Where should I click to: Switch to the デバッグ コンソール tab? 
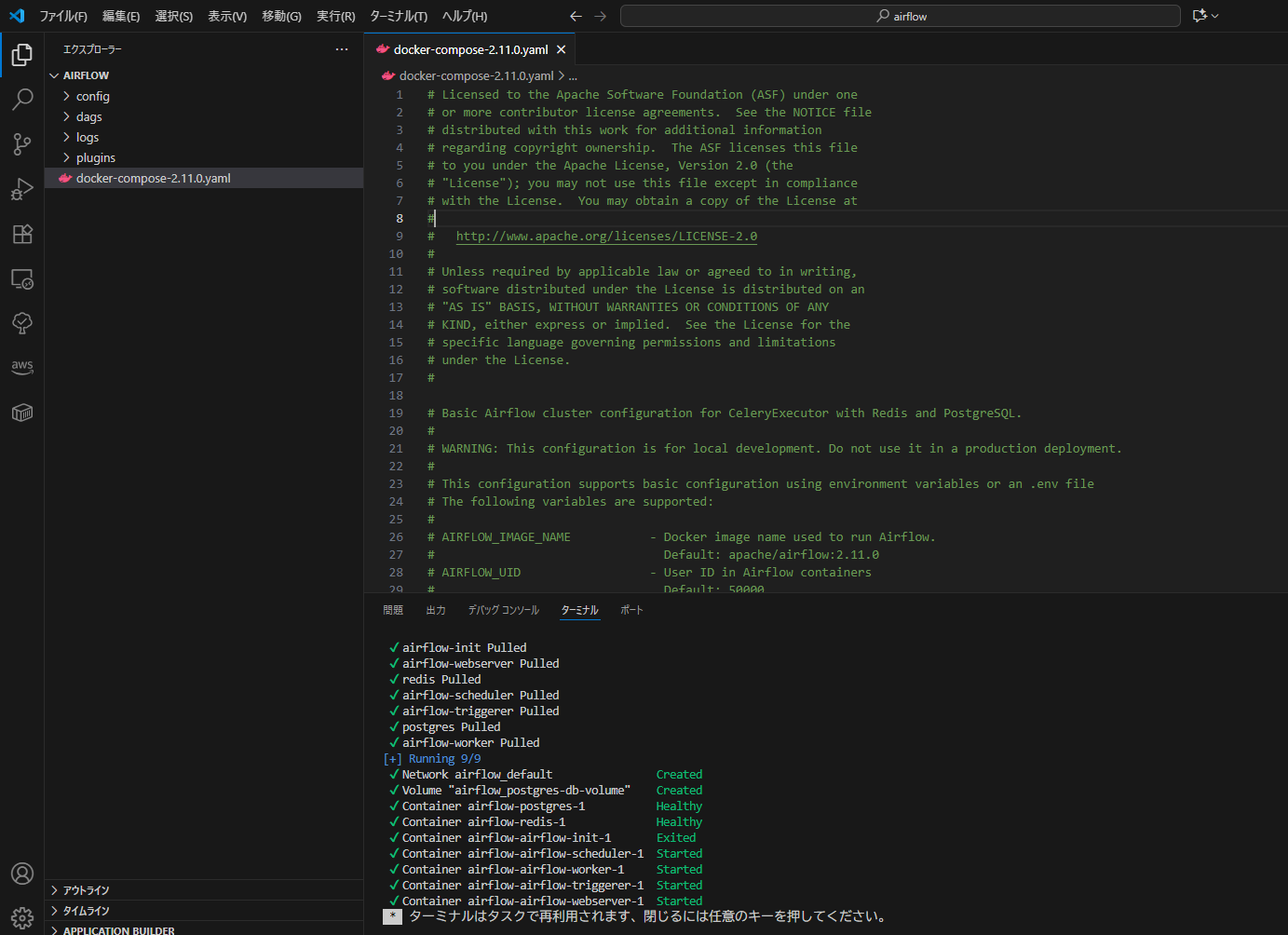pos(503,610)
